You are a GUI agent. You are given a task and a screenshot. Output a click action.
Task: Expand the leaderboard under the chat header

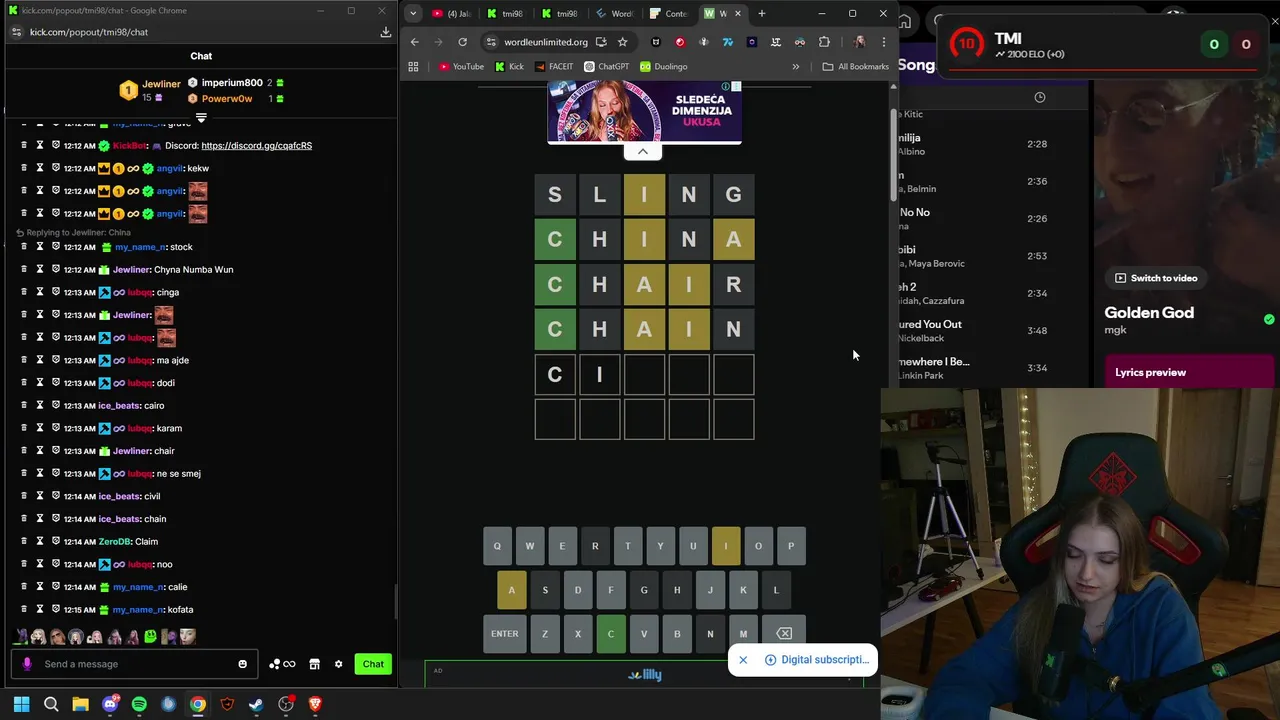click(x=201, y=118)
